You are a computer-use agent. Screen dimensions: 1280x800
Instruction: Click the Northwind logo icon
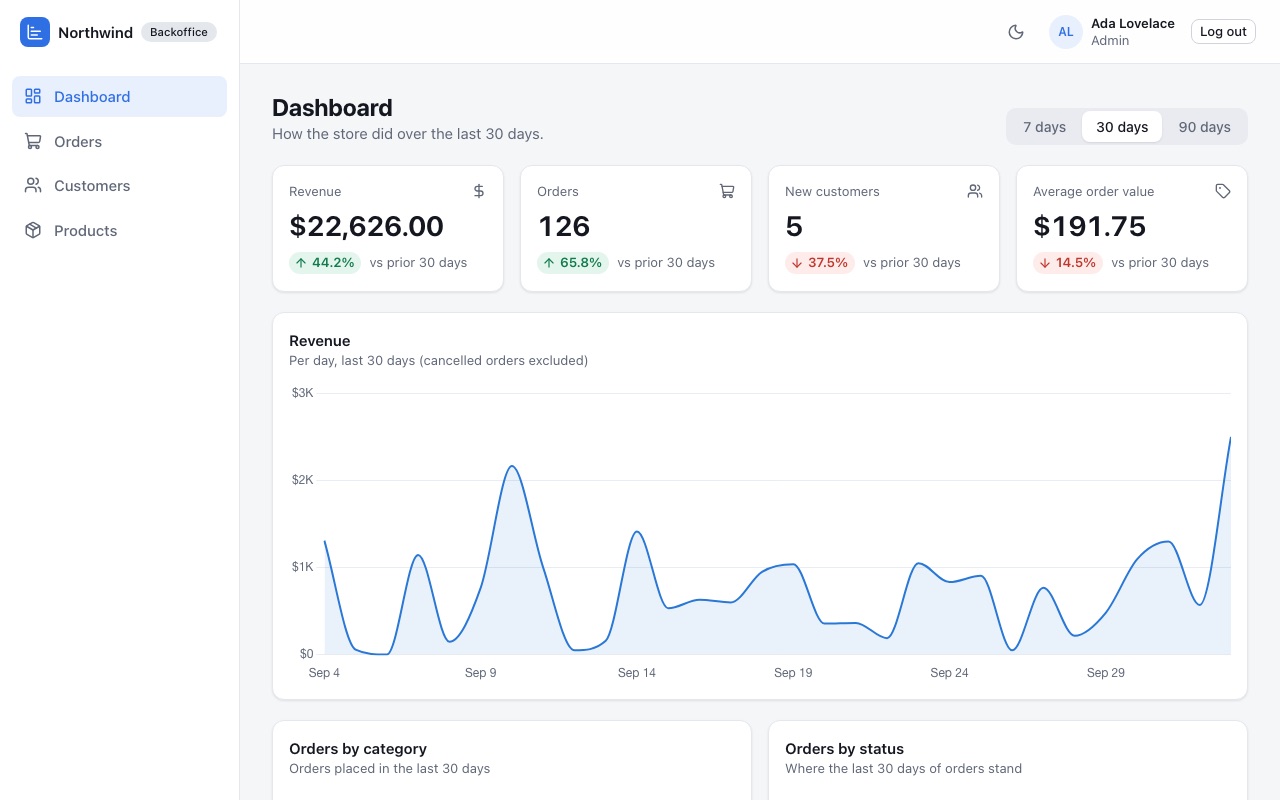(35, 32)
